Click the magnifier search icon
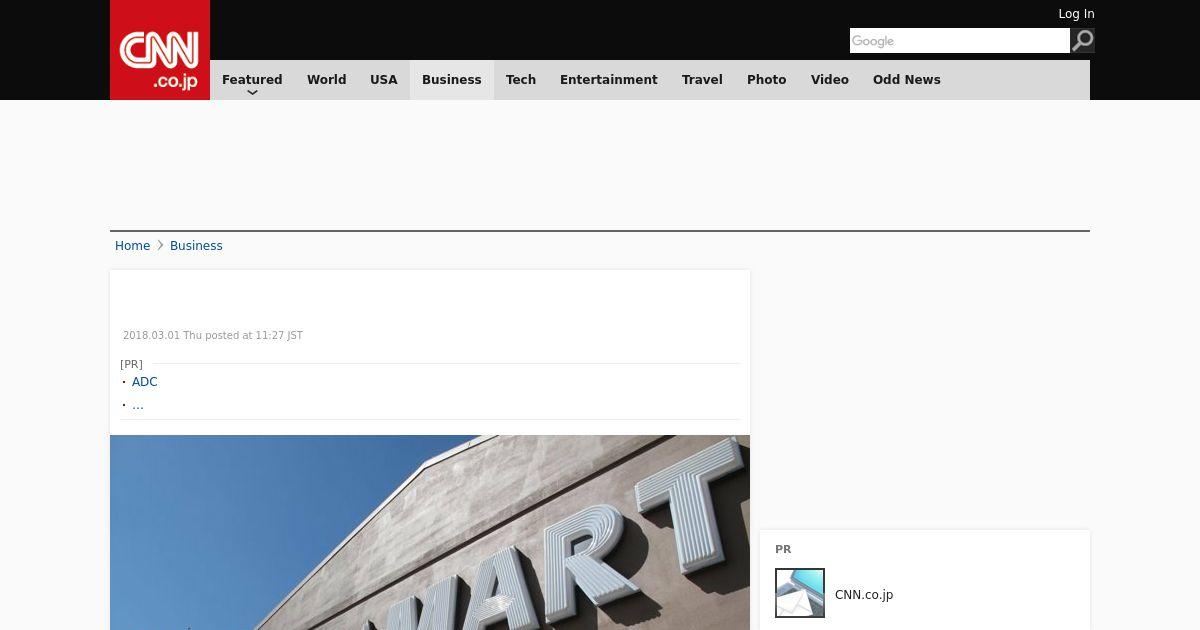 [1083, 40]
